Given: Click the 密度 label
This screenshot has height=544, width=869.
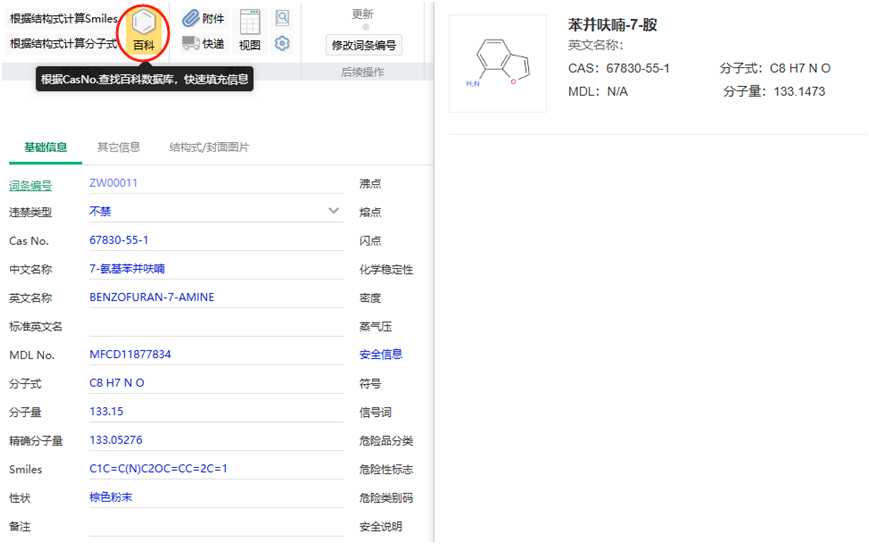Looking at the screenshot, I should [x=370, y=298].
